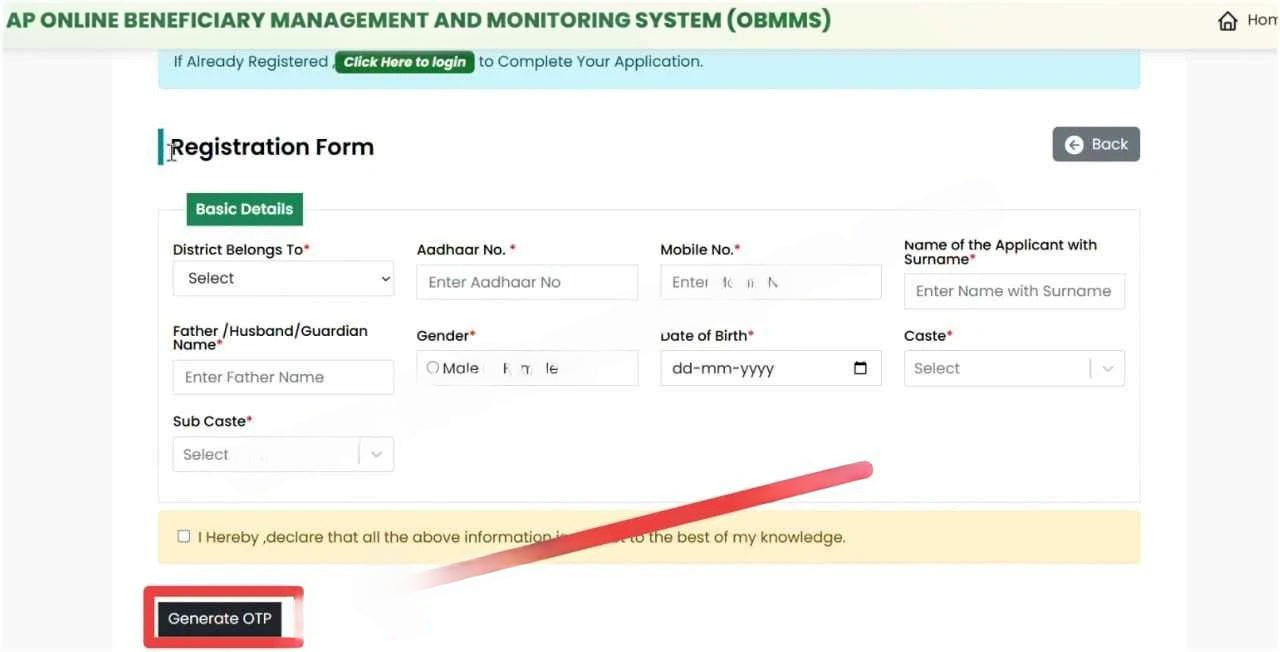1280x652 pixels.
Task: Click the Father Name input field
Action: point(283,377)
